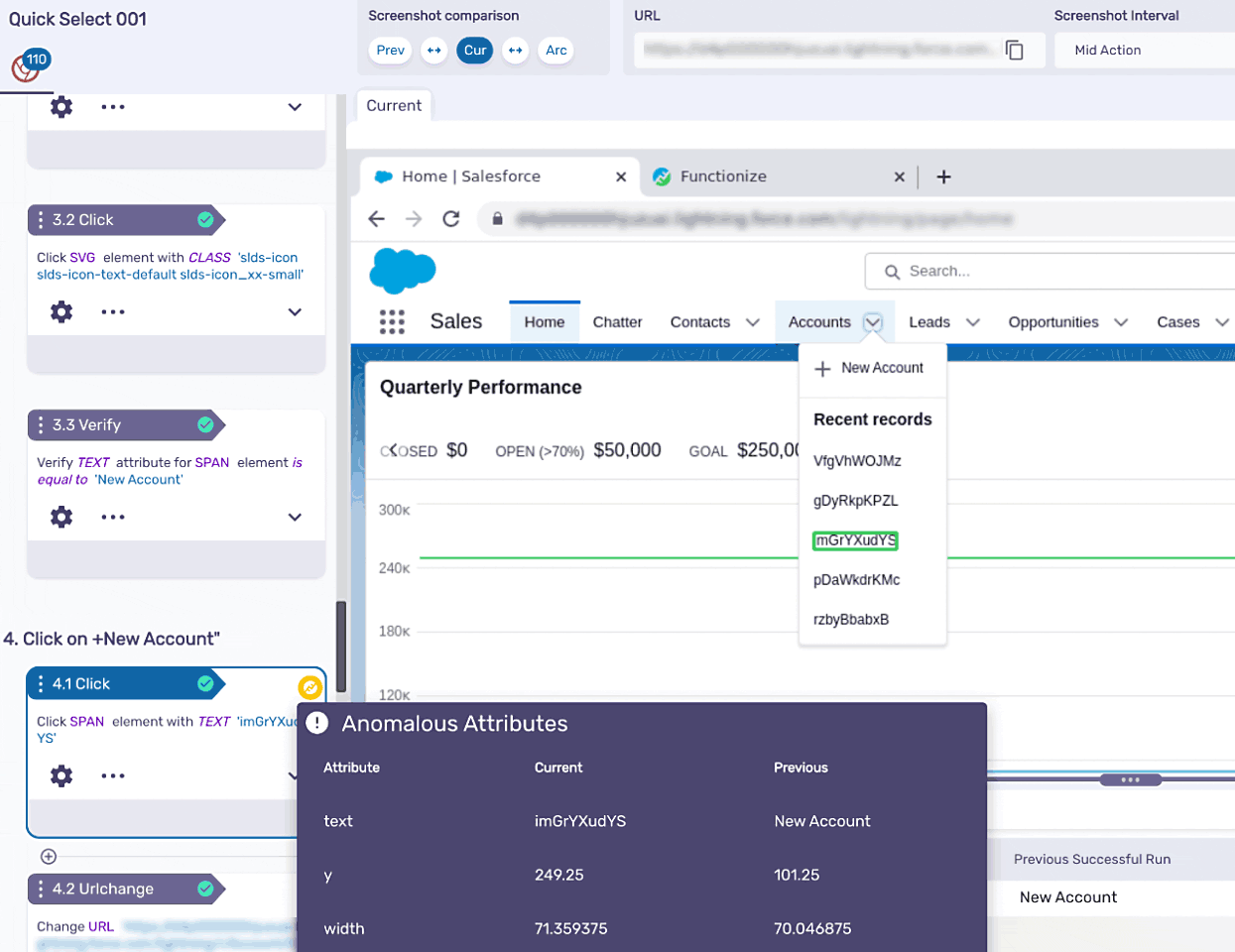
Task: Open more options dots for step 4.1 Click
Action: 113,775
